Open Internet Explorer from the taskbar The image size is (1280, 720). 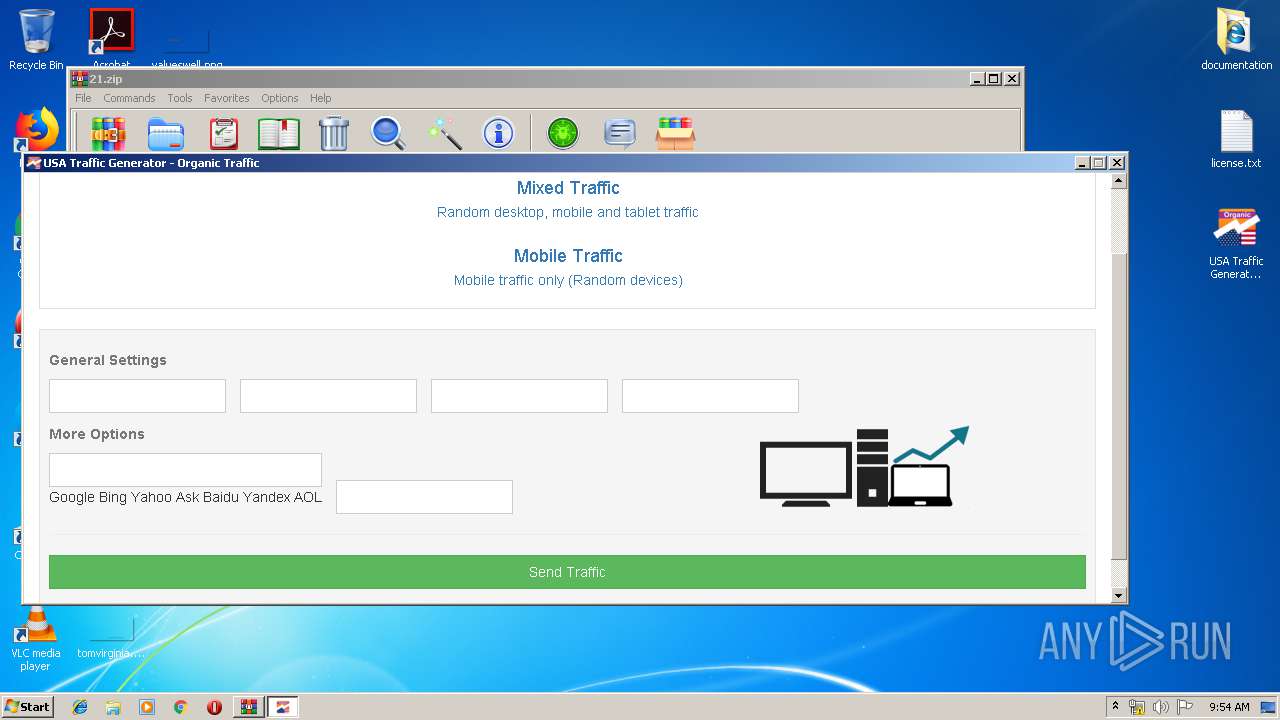tap(80, 707)
